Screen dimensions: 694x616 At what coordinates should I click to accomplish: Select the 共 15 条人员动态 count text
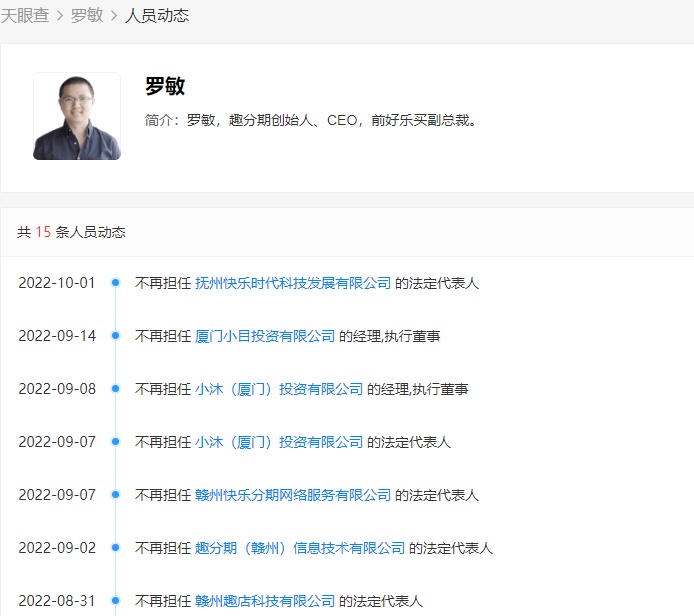coord(71,232)
